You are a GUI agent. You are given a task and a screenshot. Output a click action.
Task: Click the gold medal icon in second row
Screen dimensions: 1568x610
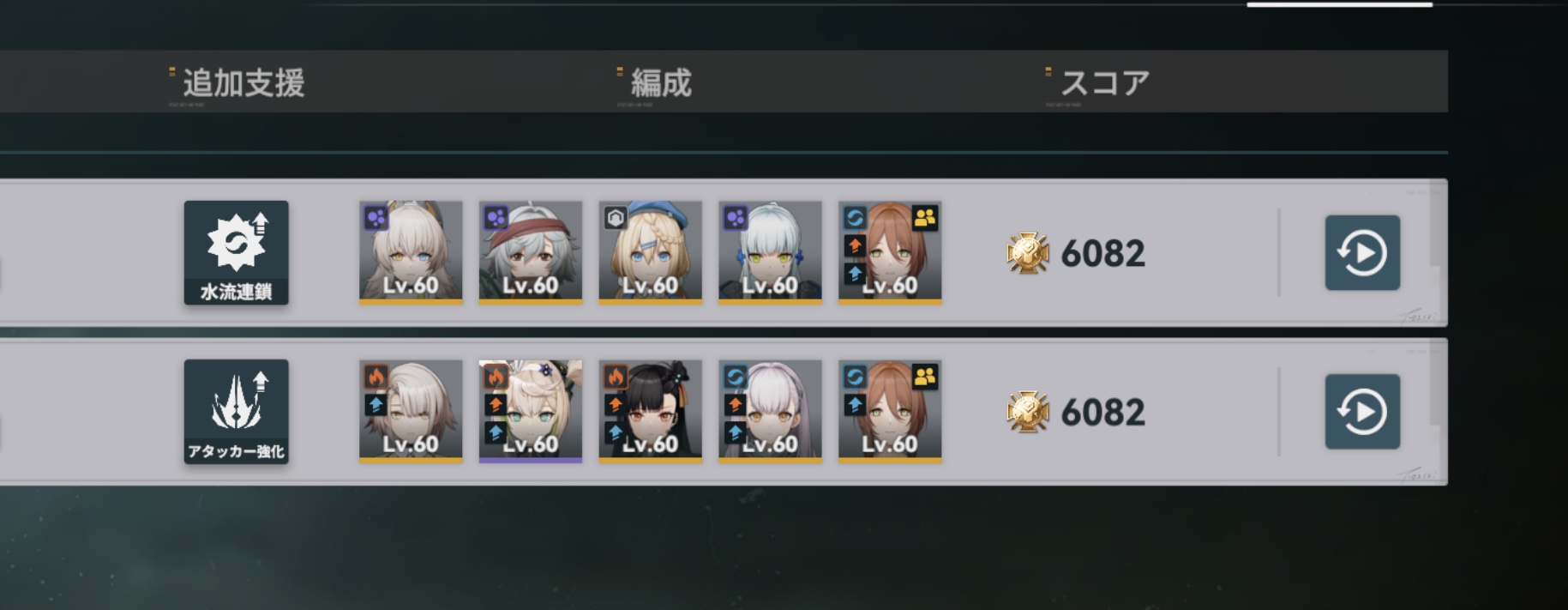click(x=1028, y=412)
